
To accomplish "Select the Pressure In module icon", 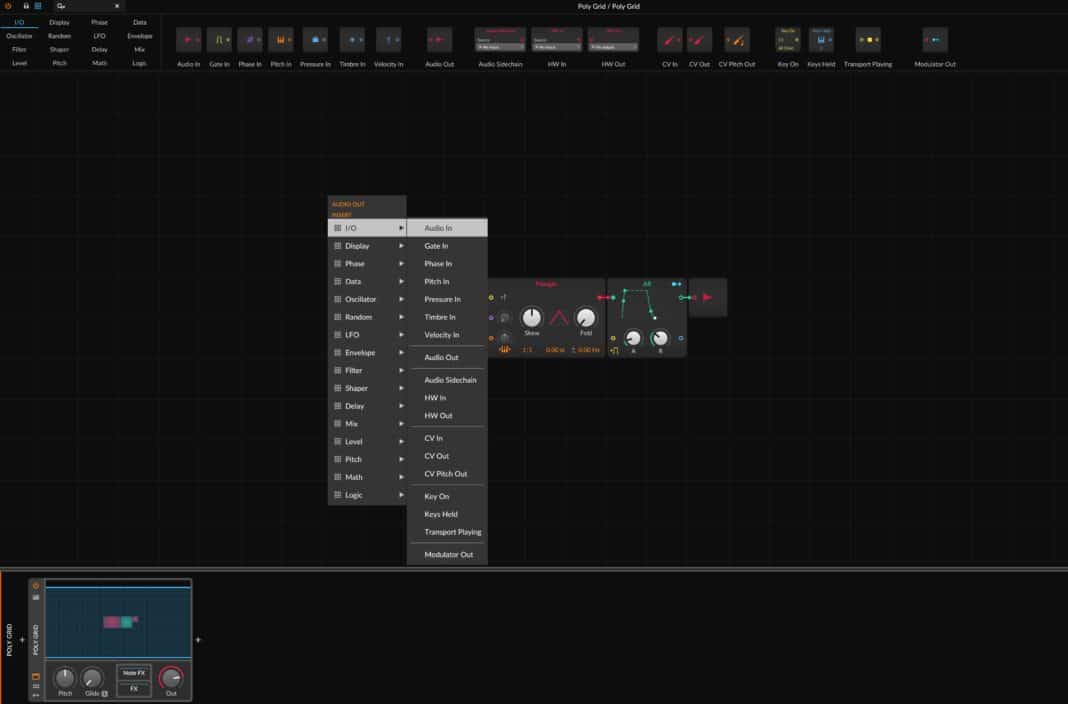I will click(x=314, y=40).
